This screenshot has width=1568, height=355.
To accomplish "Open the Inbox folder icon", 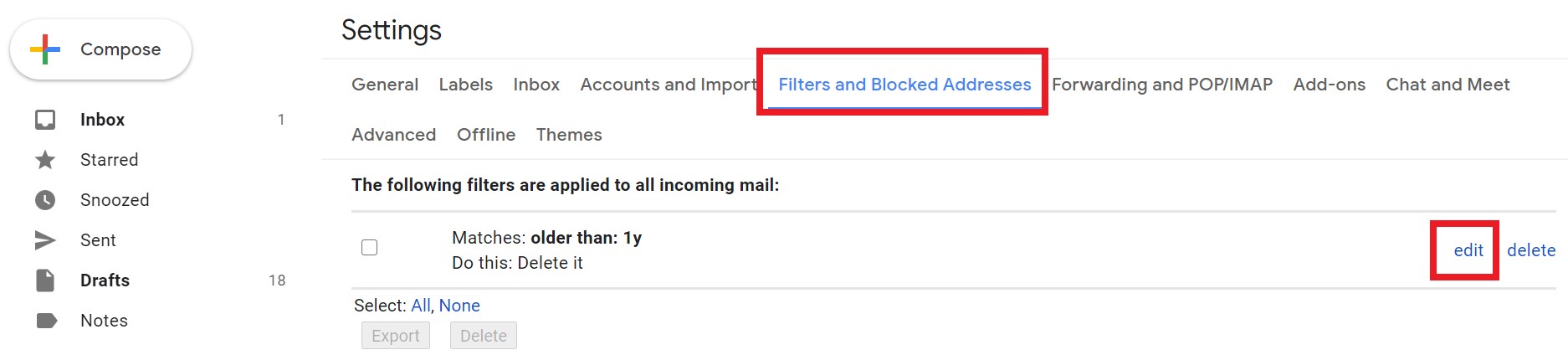I will tap(45, 120).
